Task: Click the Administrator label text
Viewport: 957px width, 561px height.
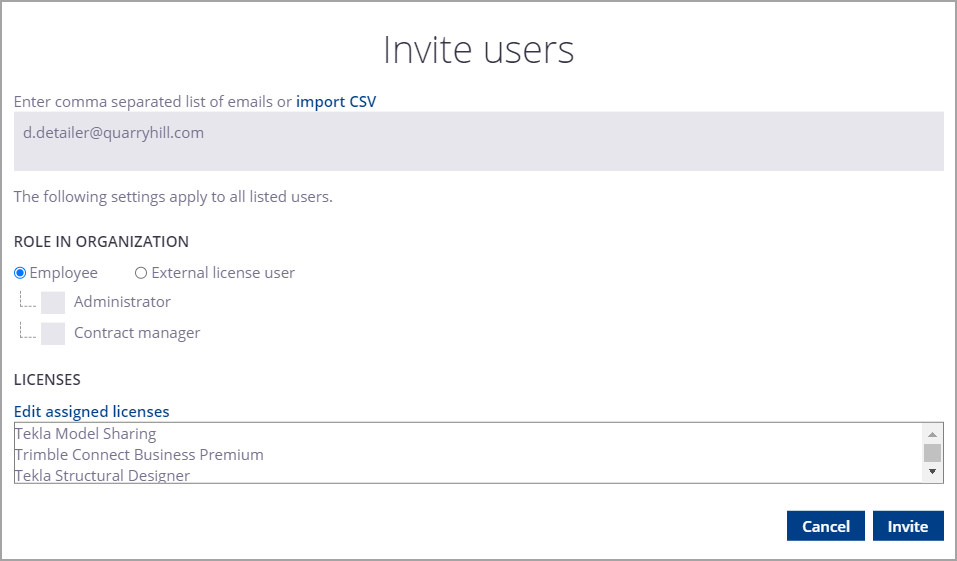Action: tap(122, 302)
